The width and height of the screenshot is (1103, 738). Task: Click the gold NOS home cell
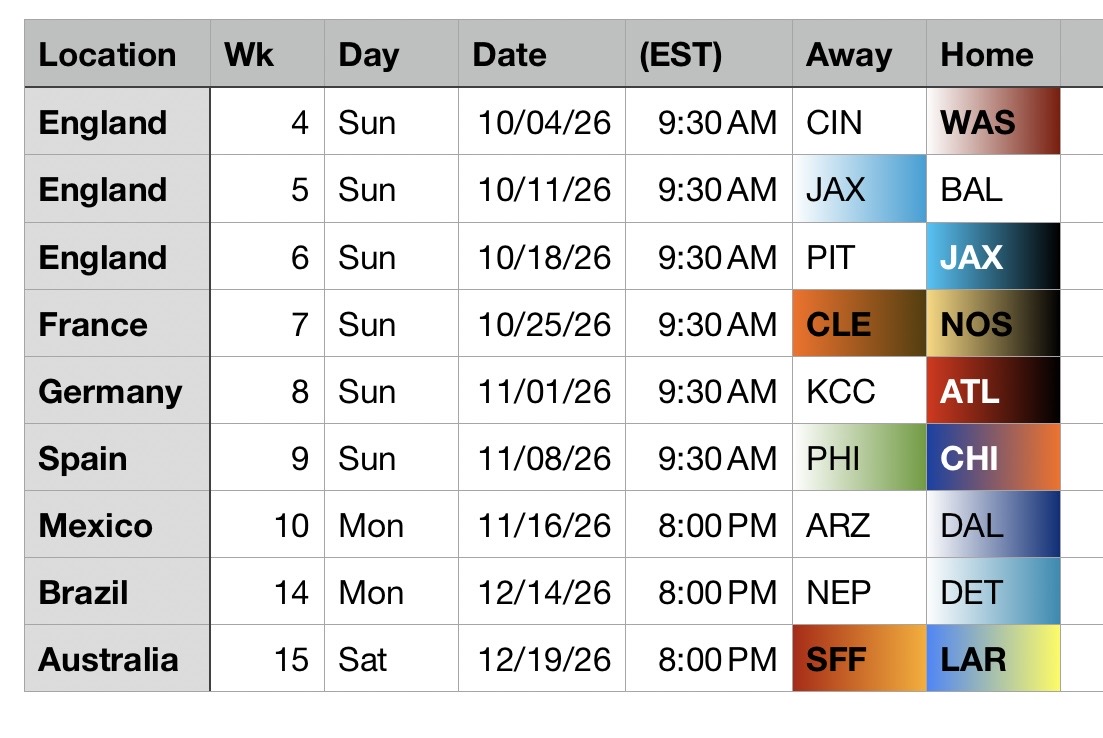[993, 324]
